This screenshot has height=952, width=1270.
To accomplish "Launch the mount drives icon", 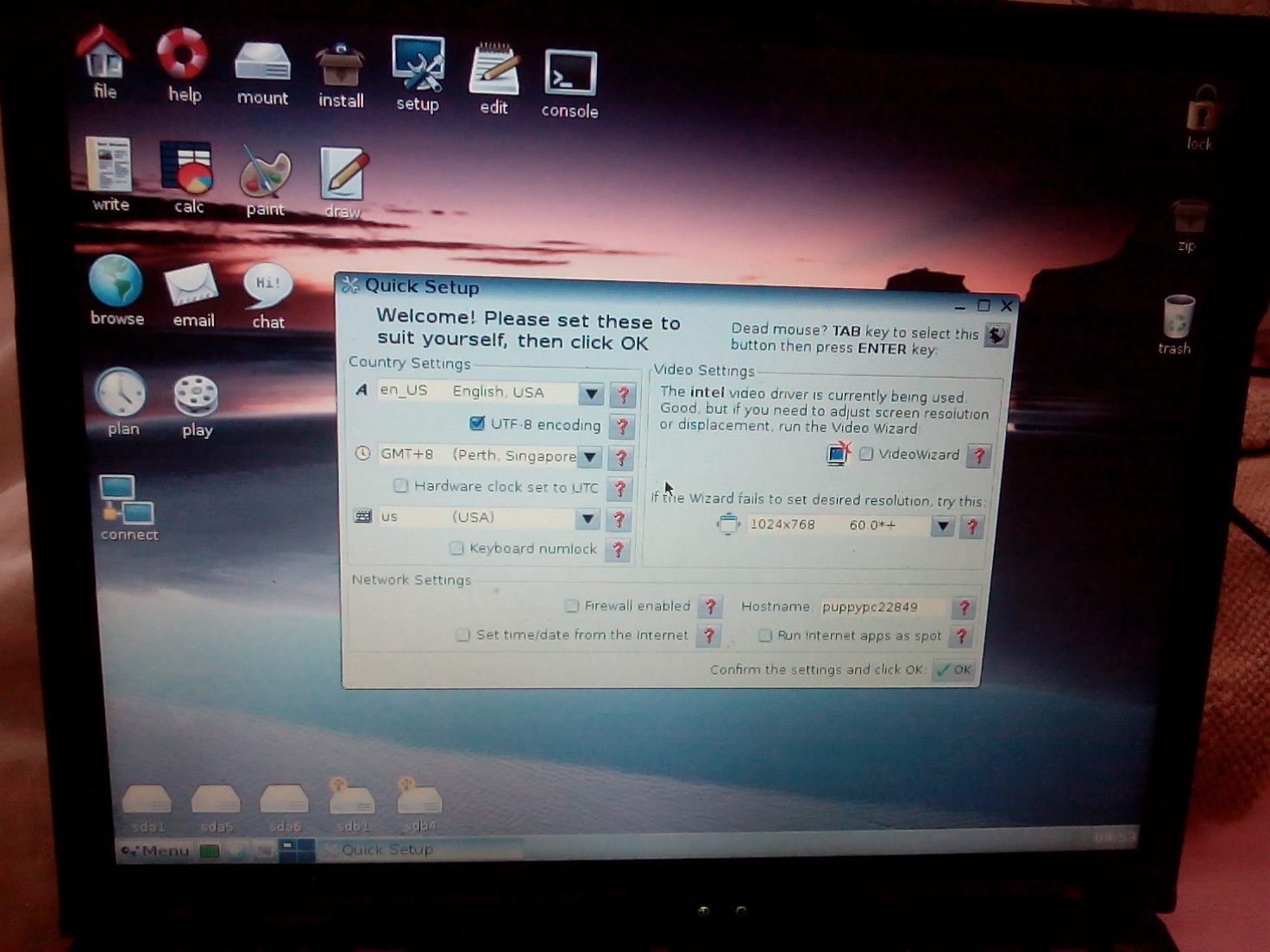I will click(262, 72).
